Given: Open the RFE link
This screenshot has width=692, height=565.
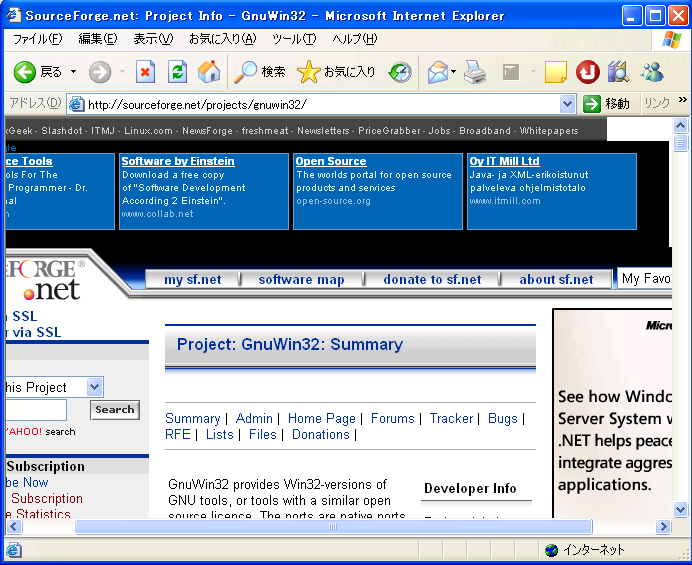Looking at the screenshot, I should coord(177,434).
